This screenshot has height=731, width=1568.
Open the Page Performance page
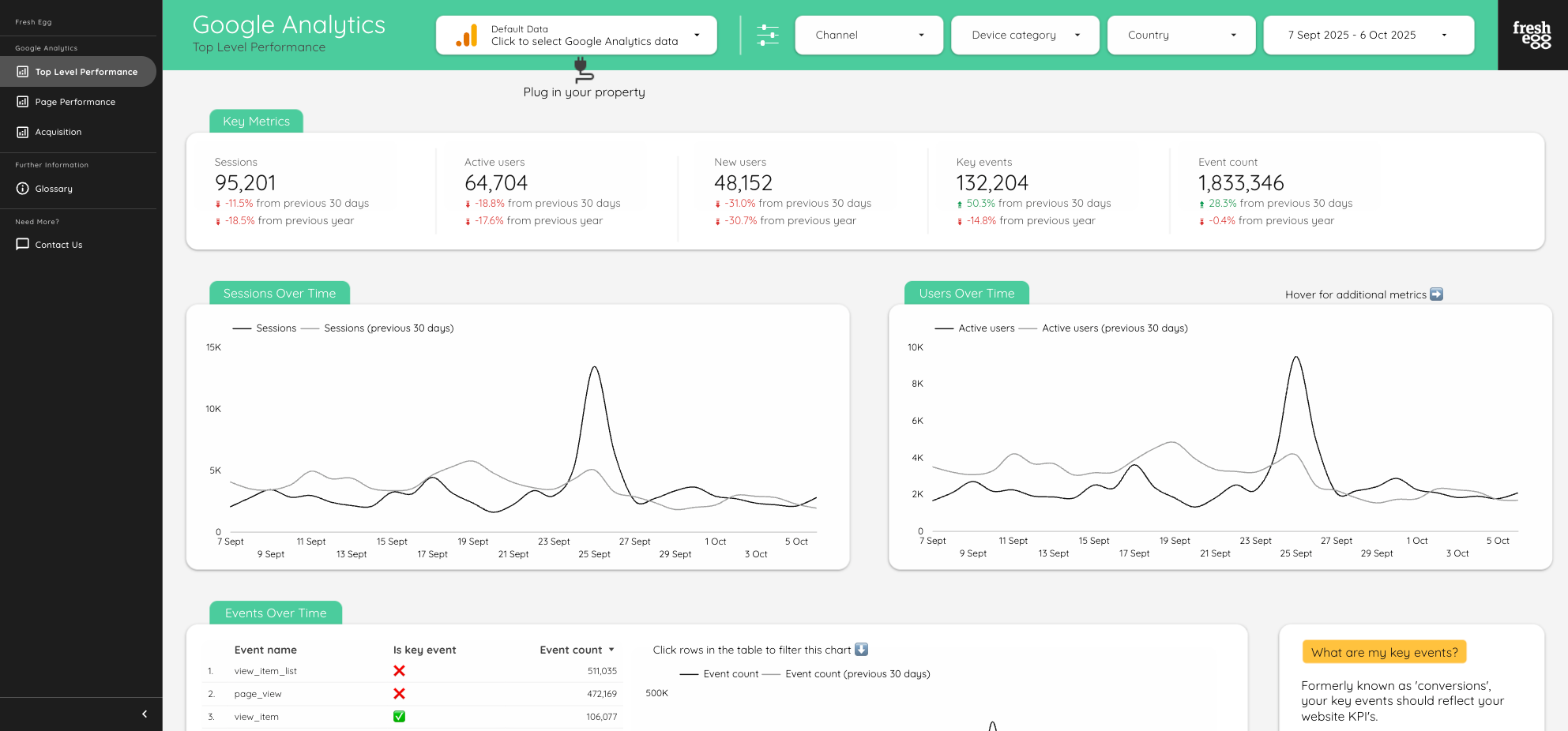75,102
